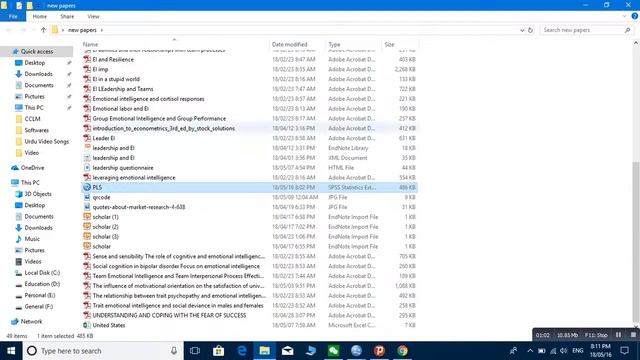The height and width of the screenshot is (360, 640).
Task: Click the search magnifier icon
Action: click(627, 30)
